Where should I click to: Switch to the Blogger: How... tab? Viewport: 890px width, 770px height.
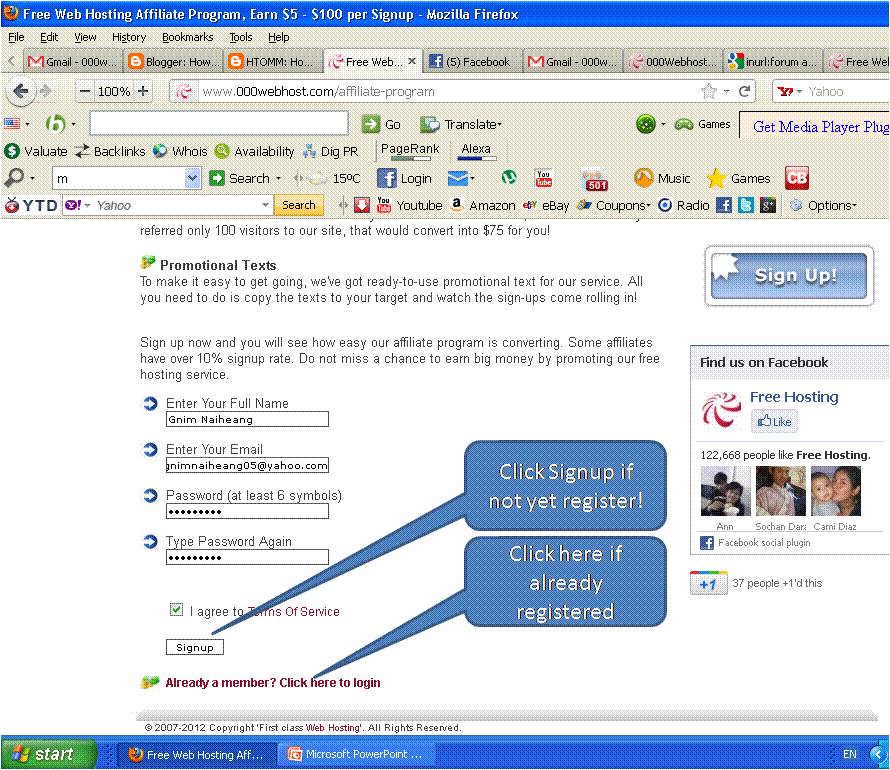[174, 61]
